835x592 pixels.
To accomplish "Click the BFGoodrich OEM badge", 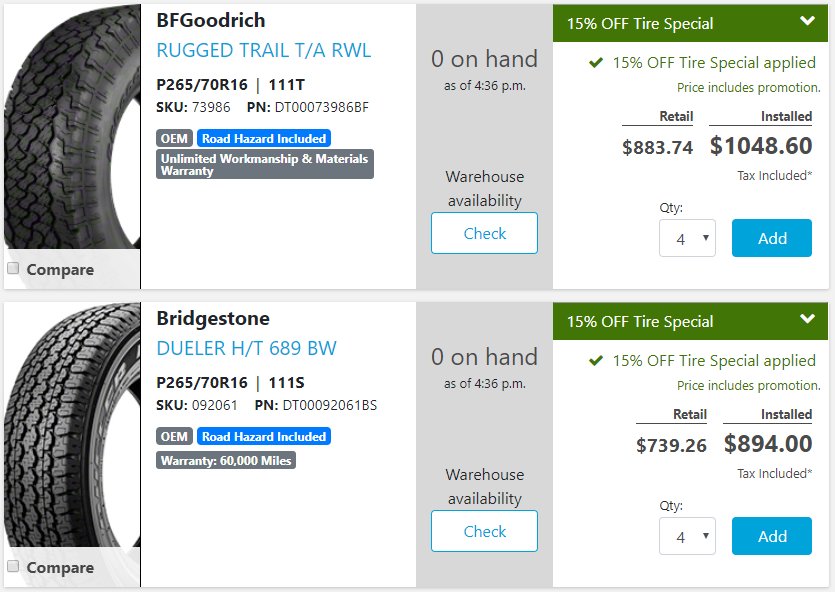I will [x=174, y=138].
